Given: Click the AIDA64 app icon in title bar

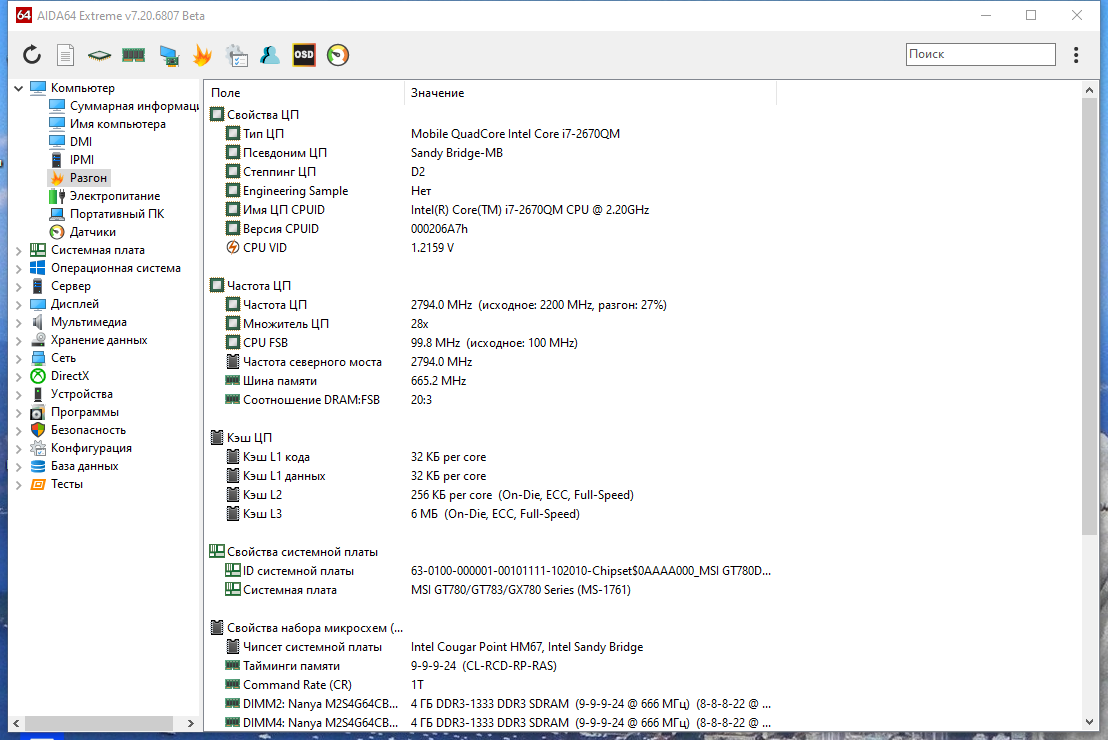Looking at the screenshot, I should click(x=23, y=15).
